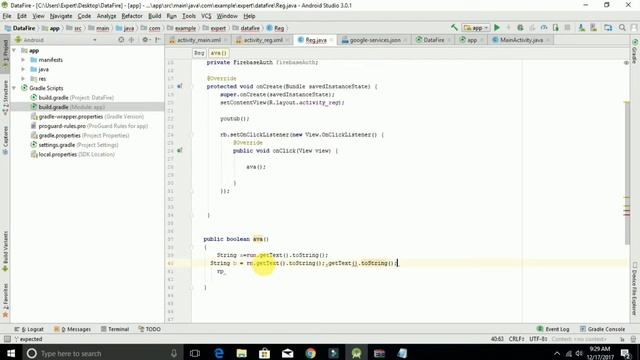The width and height of the screenshot is (640, 360).
Task: Click datafire in navigation breadcrumb
Action: (x=247, y=28)
